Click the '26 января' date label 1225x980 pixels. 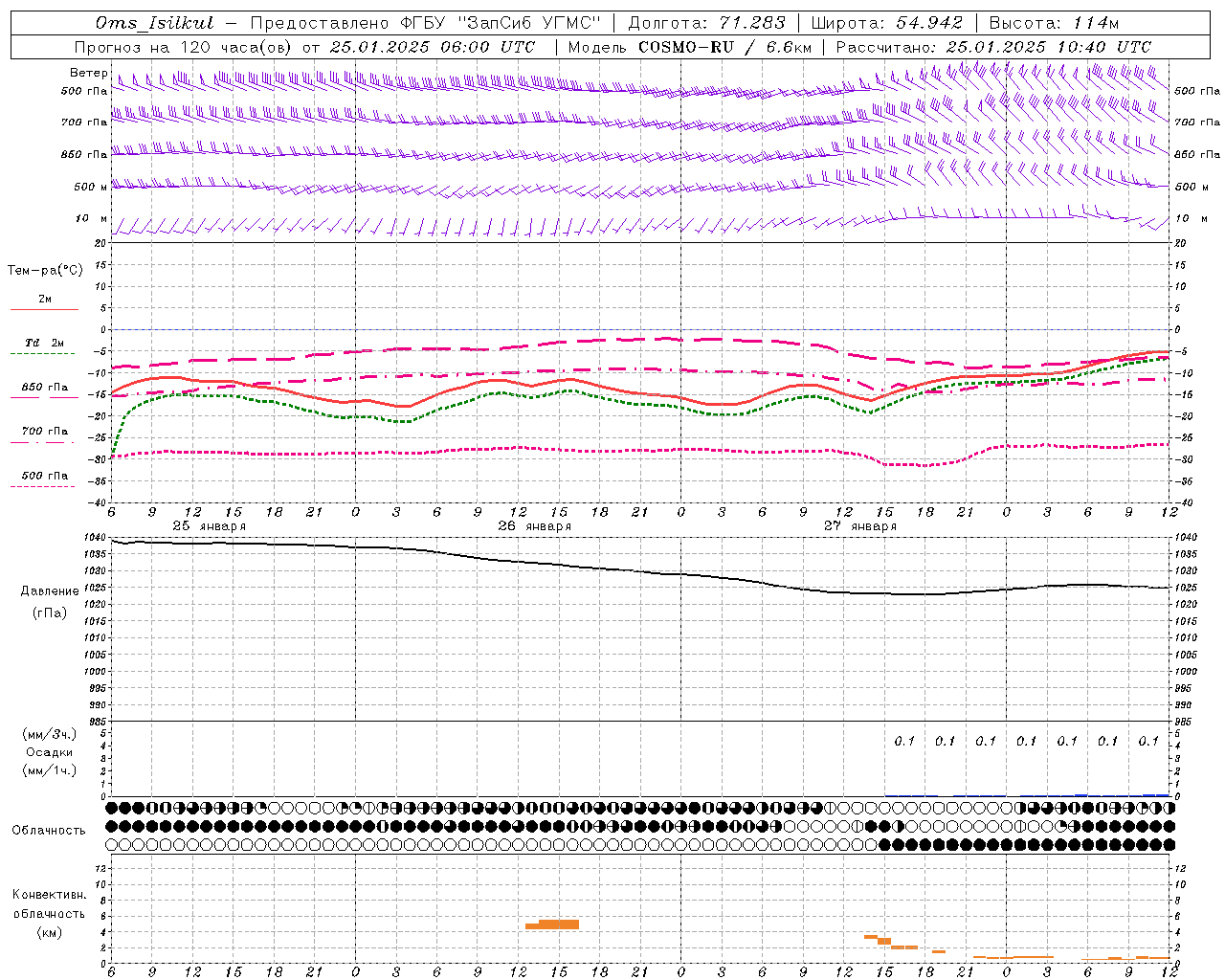(534, 526)
